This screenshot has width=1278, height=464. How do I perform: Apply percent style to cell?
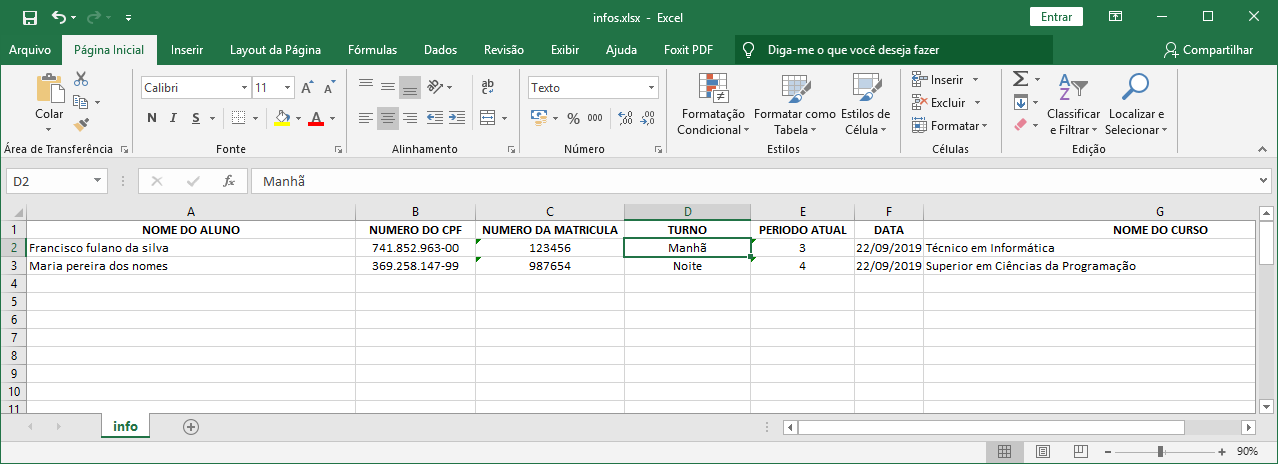click(x=573, y=118)
